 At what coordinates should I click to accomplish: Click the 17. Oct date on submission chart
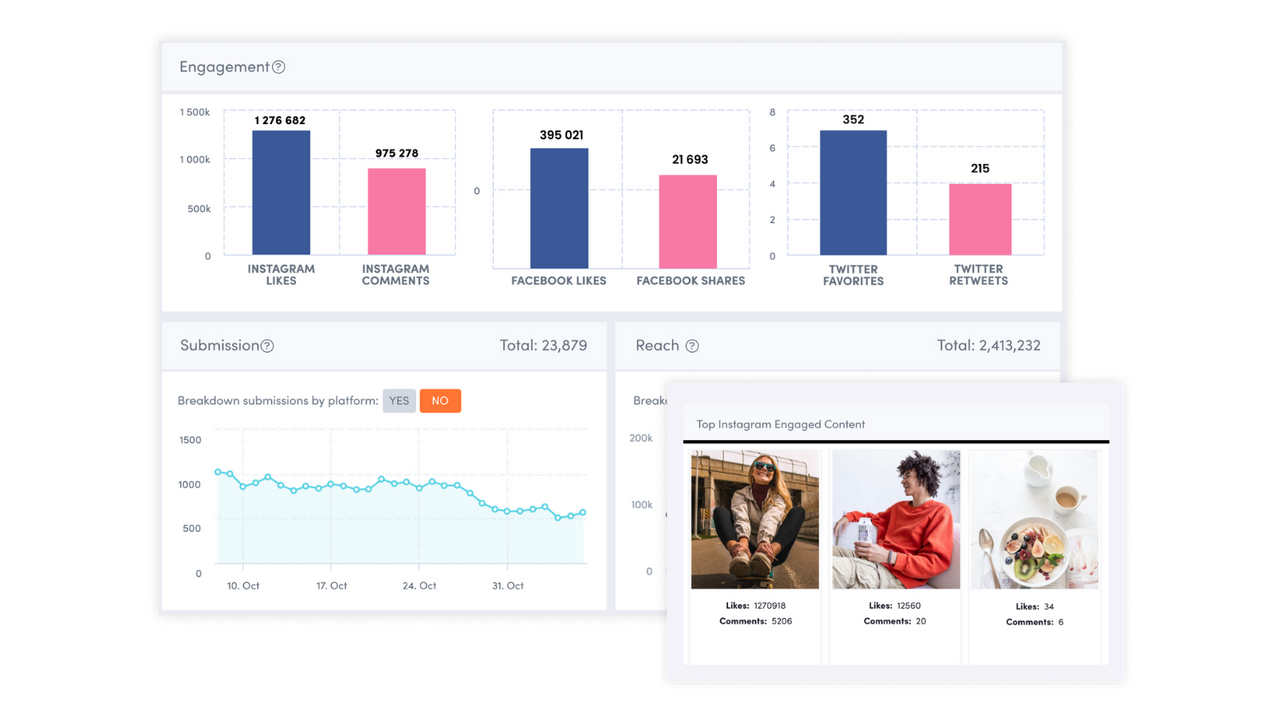tap(331, 586)
